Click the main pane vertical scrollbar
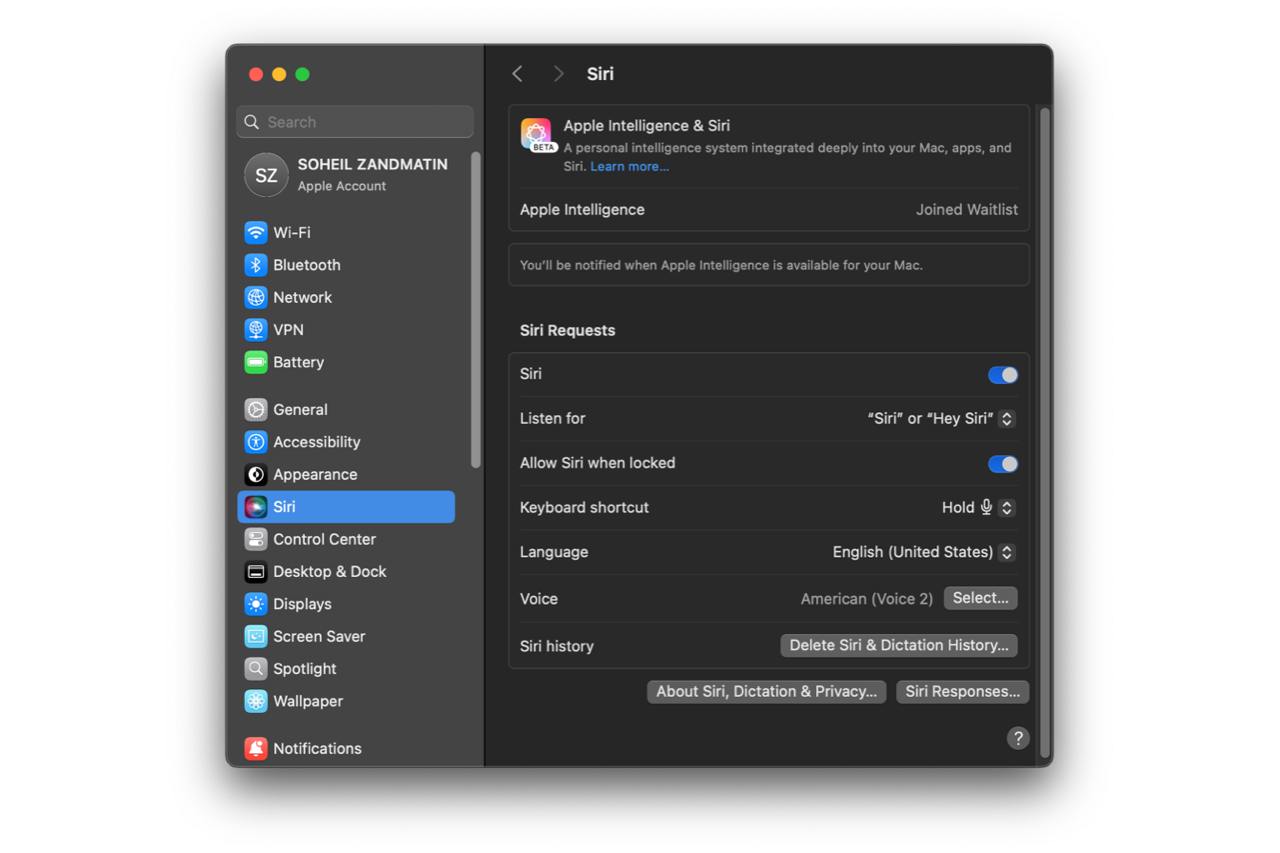 (x=1045, y=432)
